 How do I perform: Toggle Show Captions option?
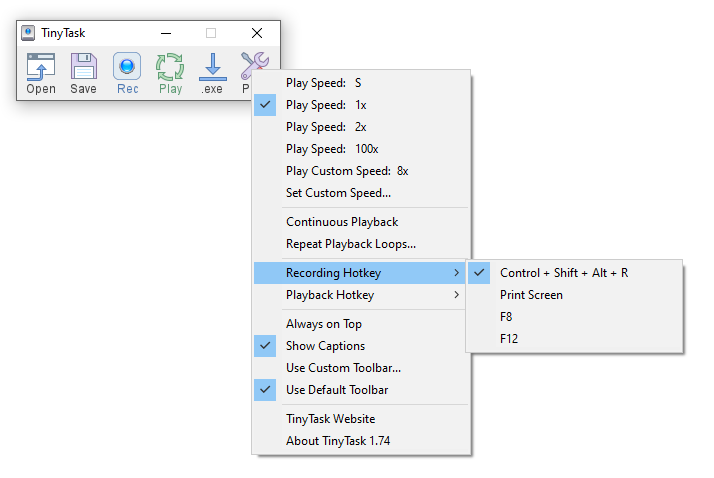click(362, 346)
